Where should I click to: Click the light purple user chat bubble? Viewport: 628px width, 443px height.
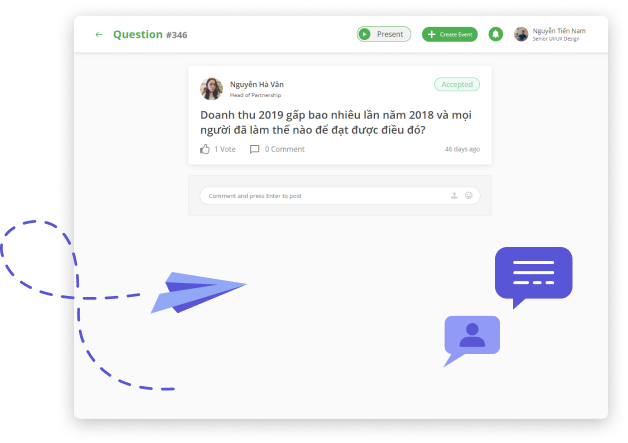coord(471,338)
